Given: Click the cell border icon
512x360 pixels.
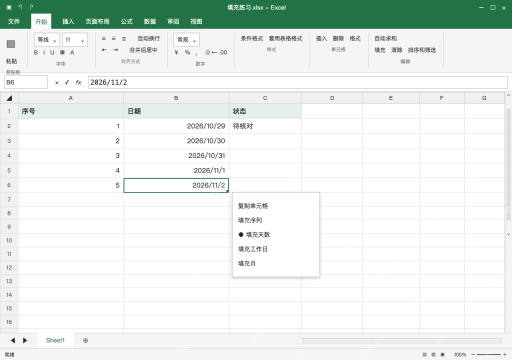Looking at the screenshot, I should (x=62, y=52).
